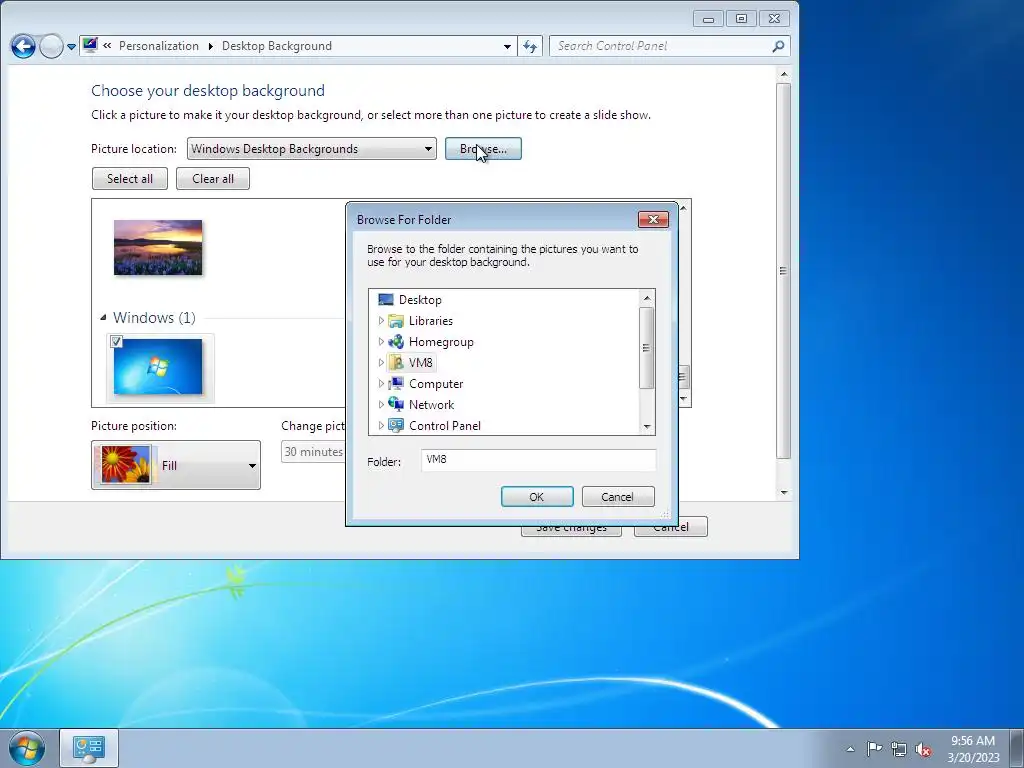Click the folder tree scrollbar thumb

pos(647,347)
